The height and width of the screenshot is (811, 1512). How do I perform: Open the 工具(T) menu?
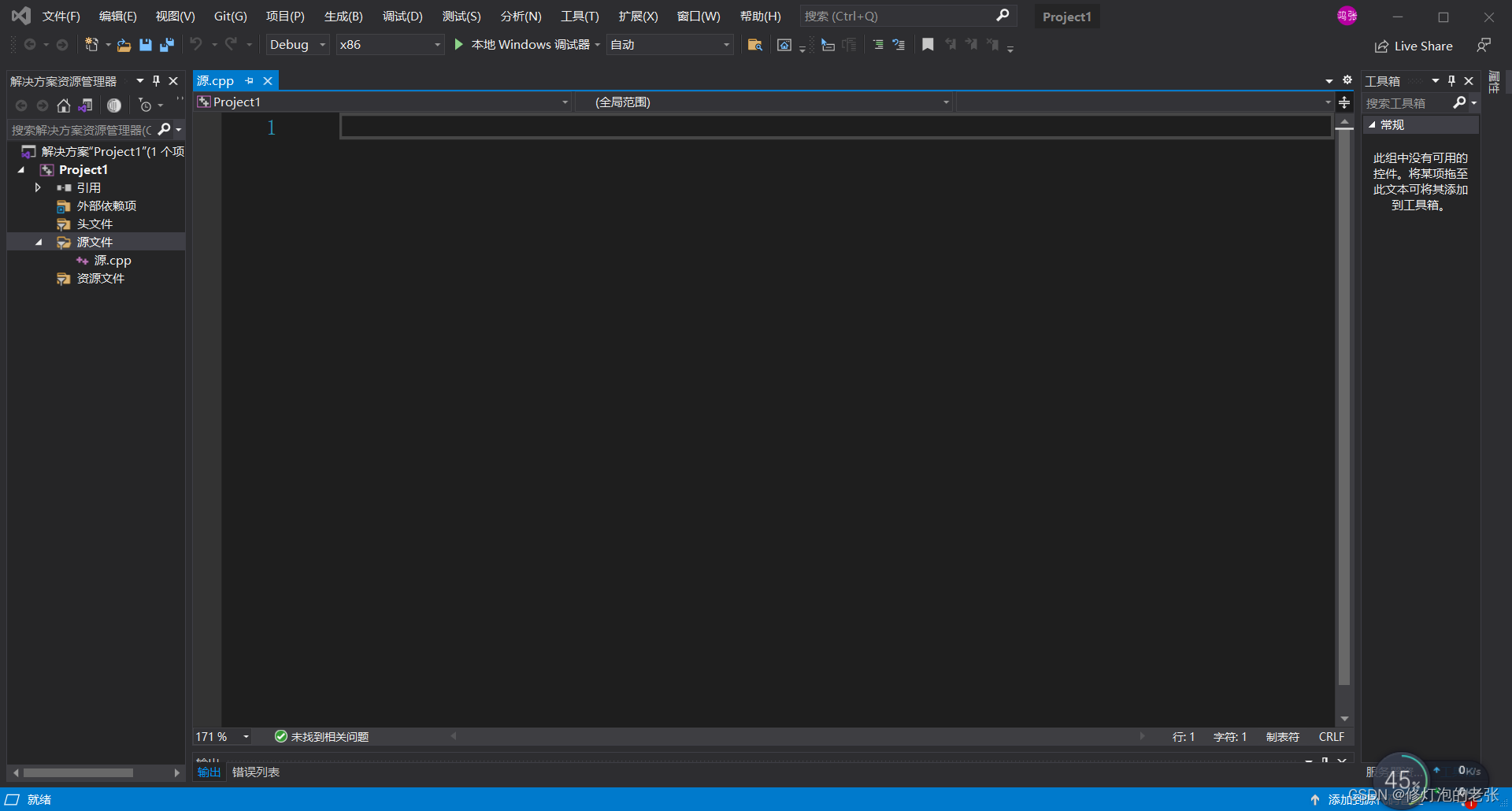click(580, 17)
